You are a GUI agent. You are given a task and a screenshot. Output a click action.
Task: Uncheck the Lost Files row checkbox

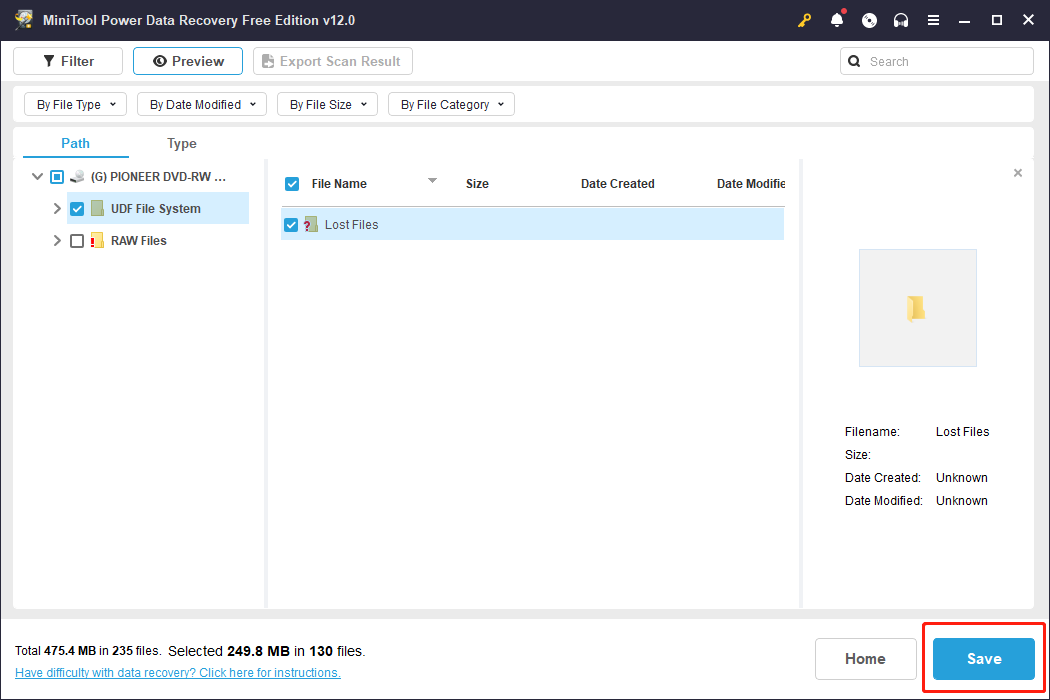pyautogui.click(x=291, y=225)
